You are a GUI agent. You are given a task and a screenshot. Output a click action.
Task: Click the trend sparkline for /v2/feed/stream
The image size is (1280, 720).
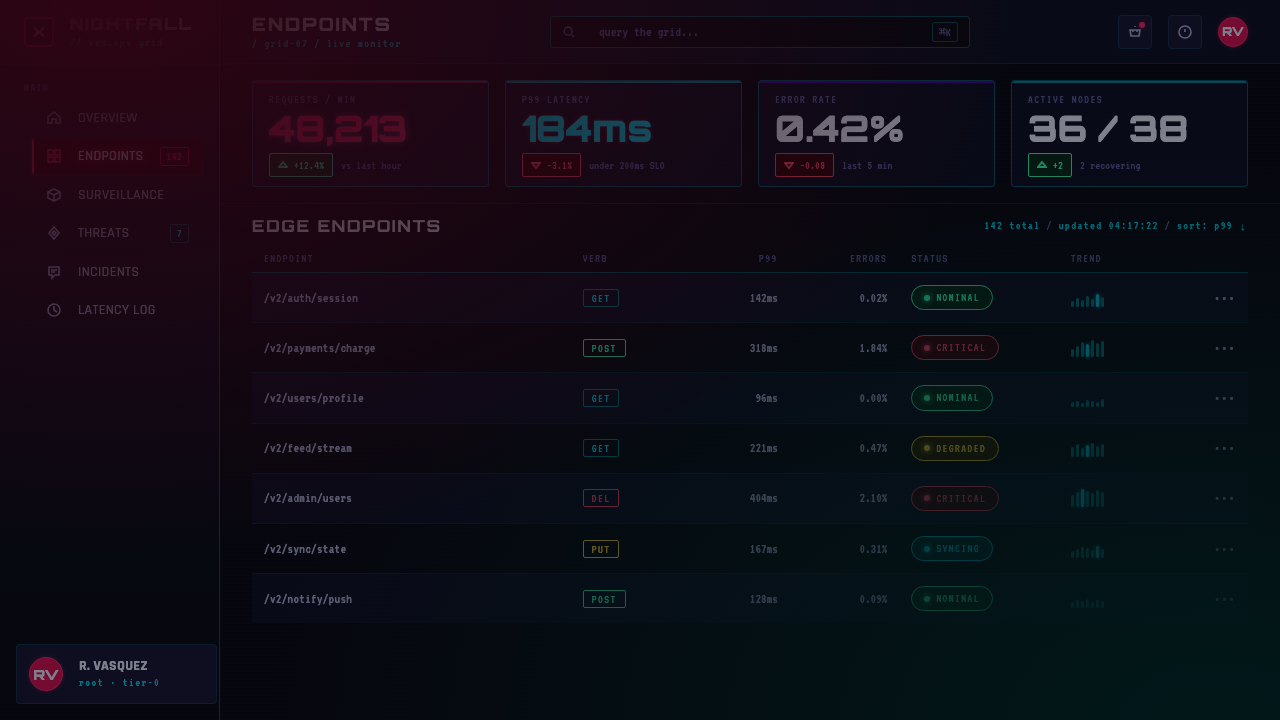pos(1087,450)
